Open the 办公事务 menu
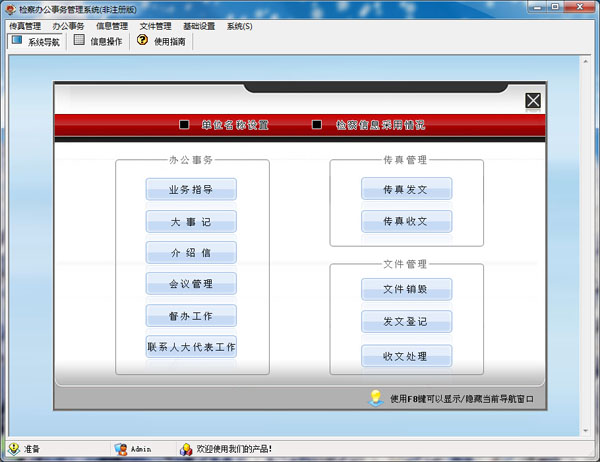The height and width of the screenshot is (462, 600). pyautogui.click(x=68, y=26)
